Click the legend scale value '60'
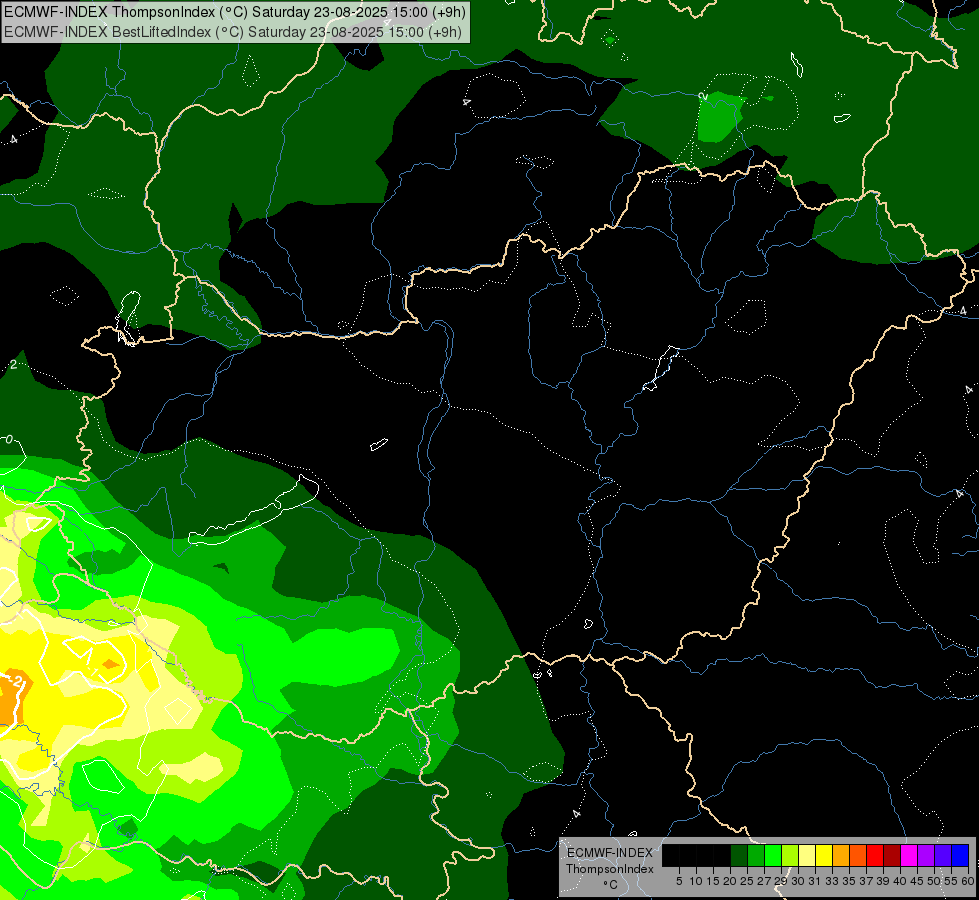Viewport: 979px width, 900px height. coord(968,881)
